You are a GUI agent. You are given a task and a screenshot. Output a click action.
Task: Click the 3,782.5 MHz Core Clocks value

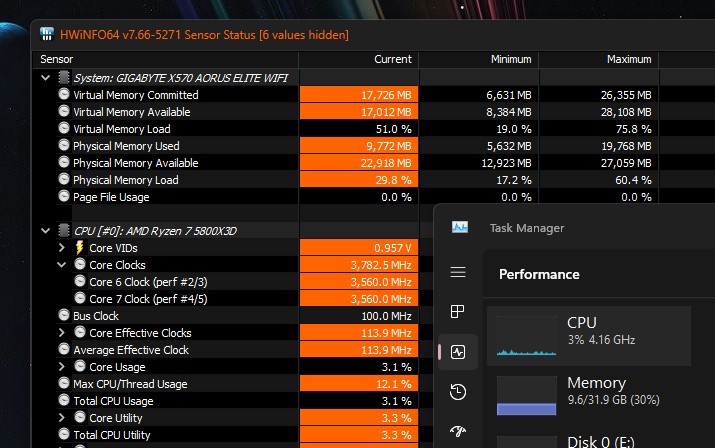point(359,265)
